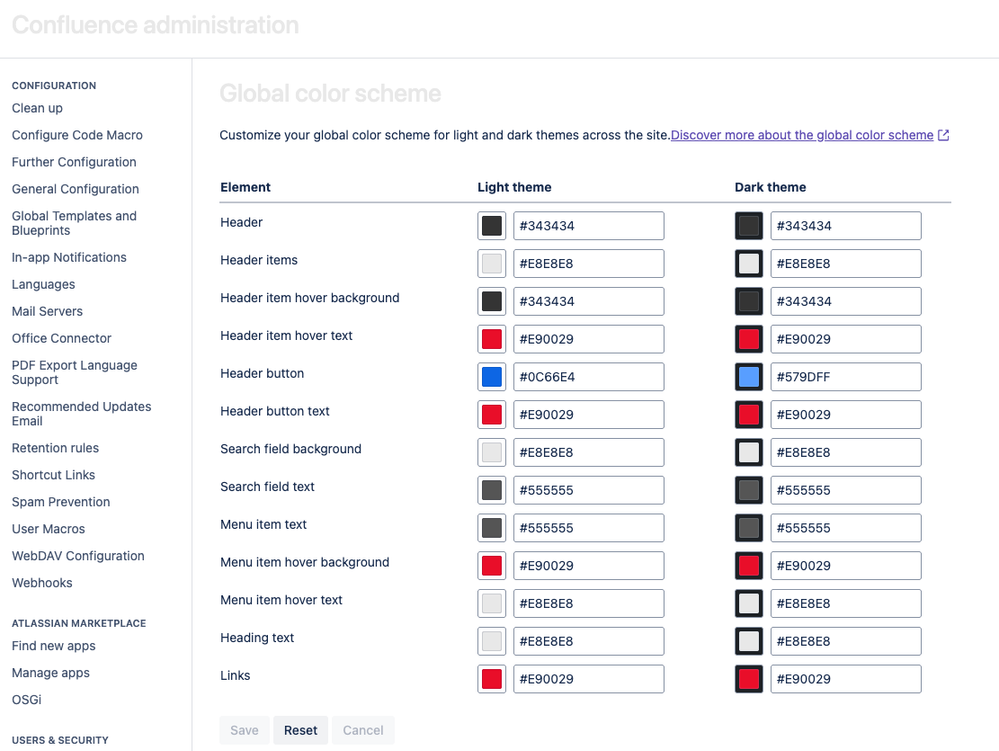
Task: Pick Header item hover background light swatch
Action: coord(491,301)
